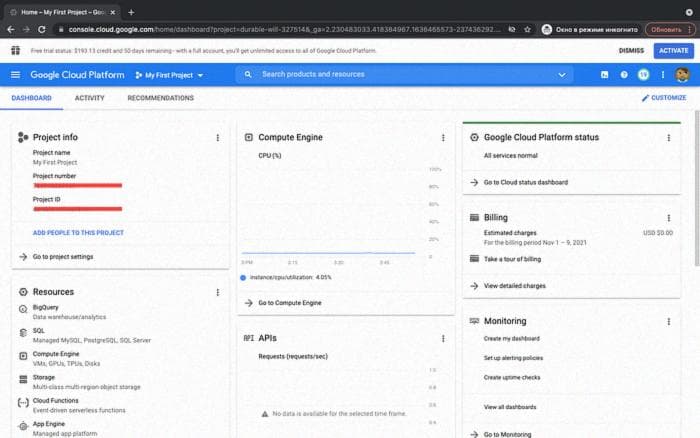Click the browser back arrow
This screenshot has width=700, height=438.
click(11, 29)
